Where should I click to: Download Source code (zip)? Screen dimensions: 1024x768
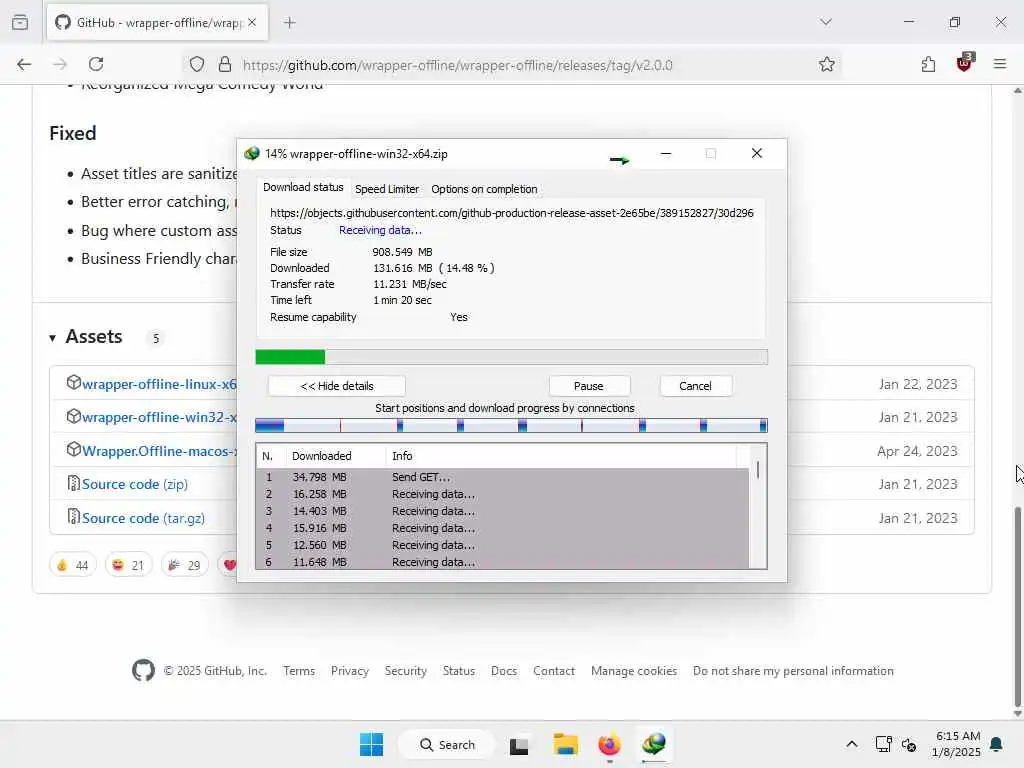tap(135, 484)
